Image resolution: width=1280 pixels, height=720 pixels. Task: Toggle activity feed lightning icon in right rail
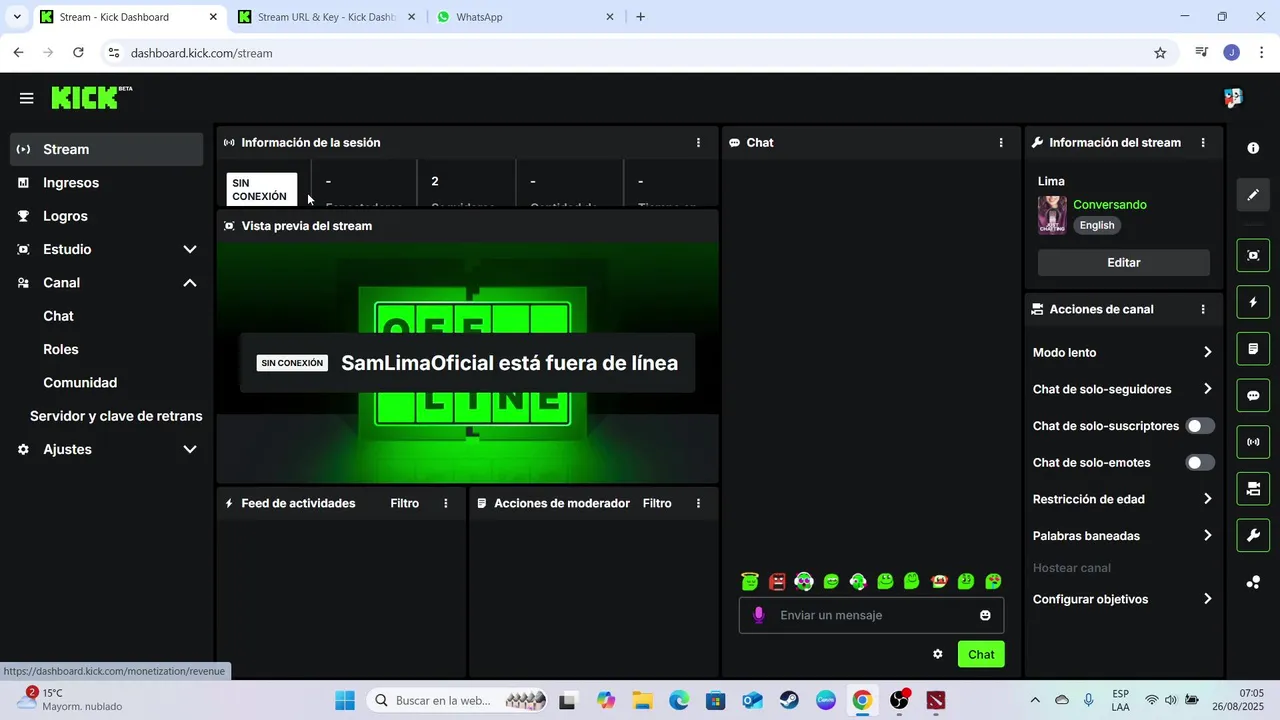(x=1253, y=302)
